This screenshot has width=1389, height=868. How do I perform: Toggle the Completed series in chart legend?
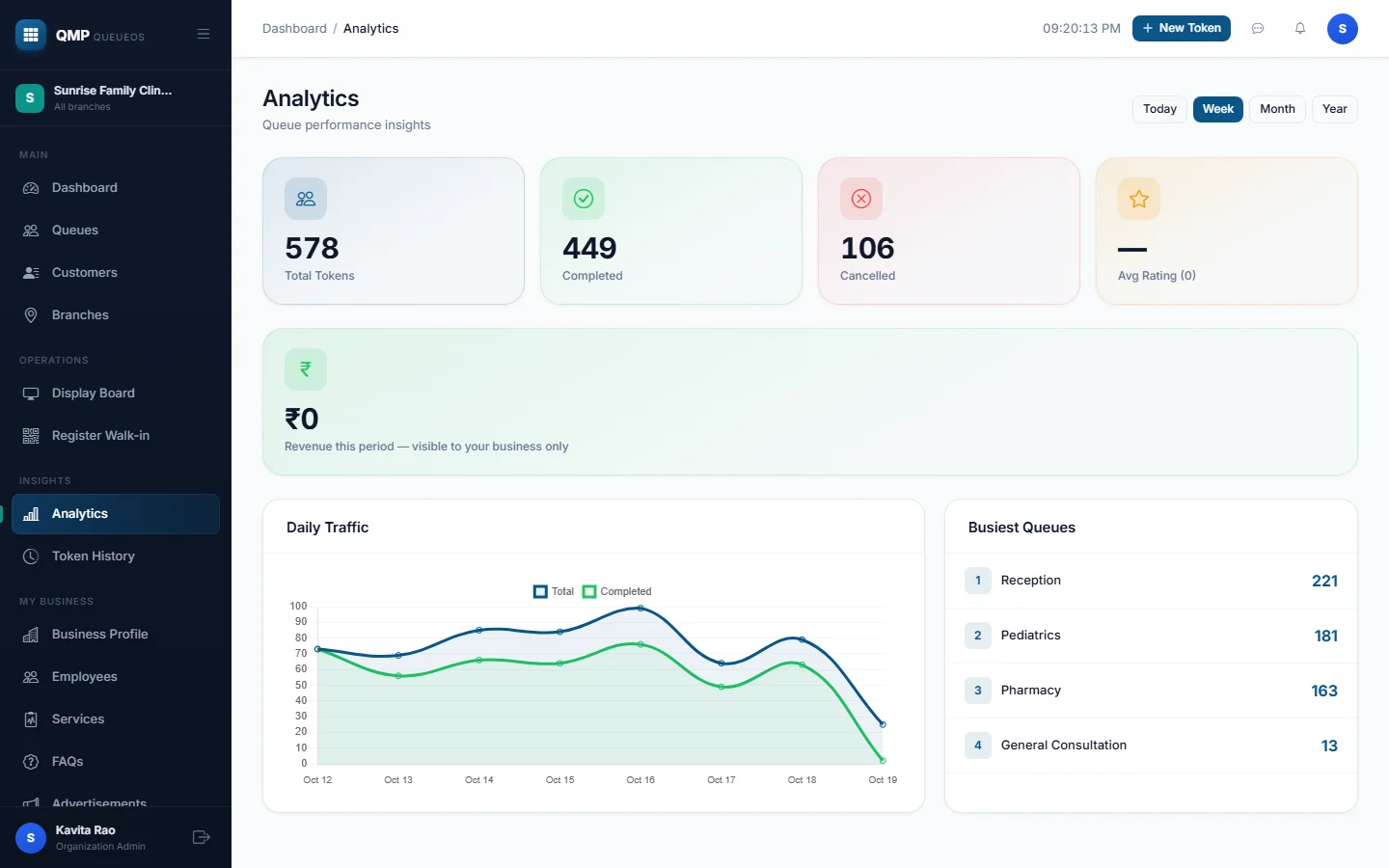(x=617, y=591)
